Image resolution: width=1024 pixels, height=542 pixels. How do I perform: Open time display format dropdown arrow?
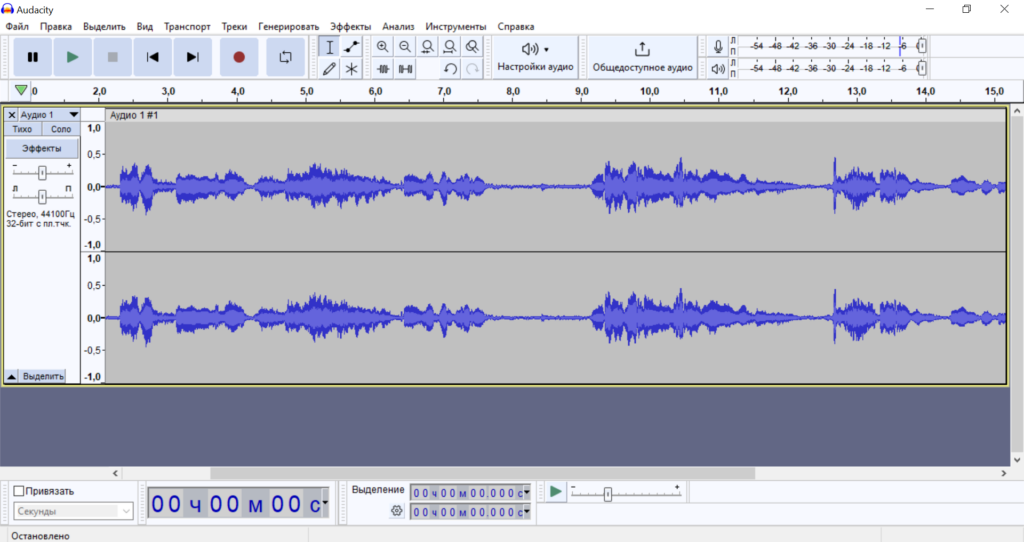(325, 503)
